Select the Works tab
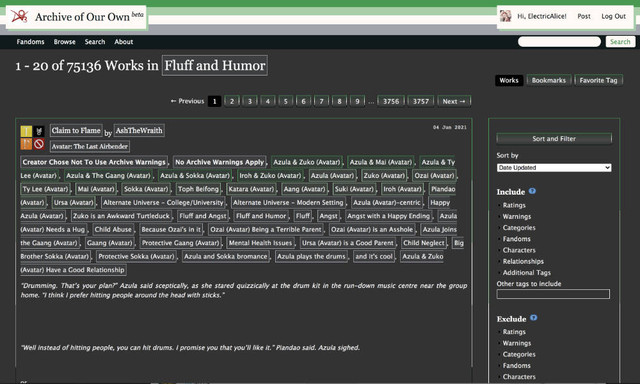This screenshot has height=384, width=640. click(509, 80)
